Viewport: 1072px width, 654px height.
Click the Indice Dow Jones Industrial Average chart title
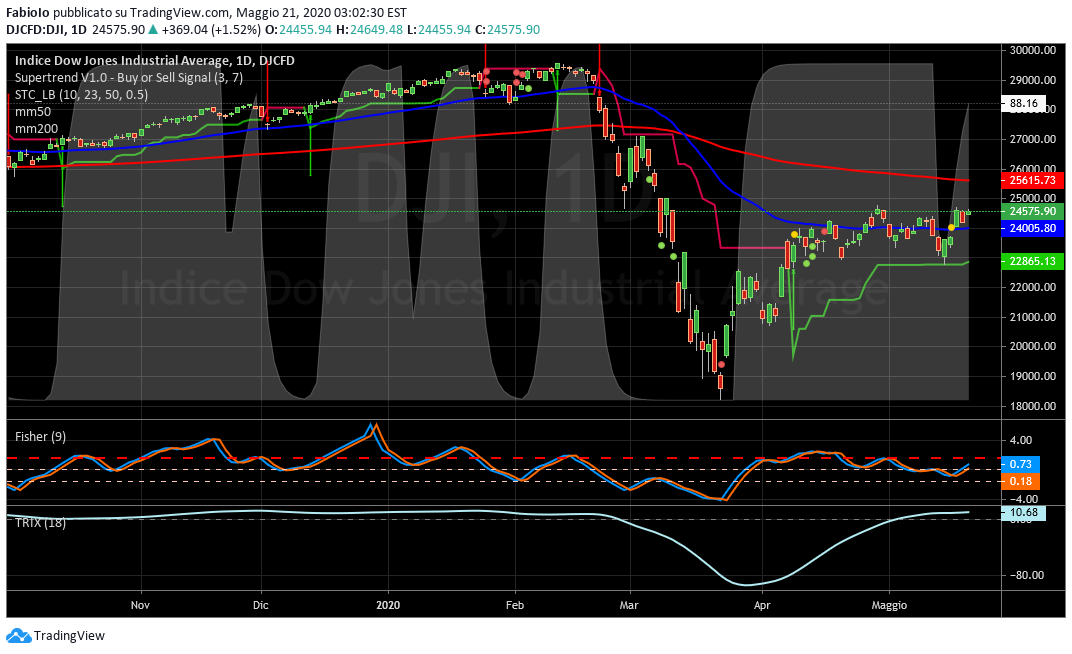pyautogui.click(x=155, y=60)
